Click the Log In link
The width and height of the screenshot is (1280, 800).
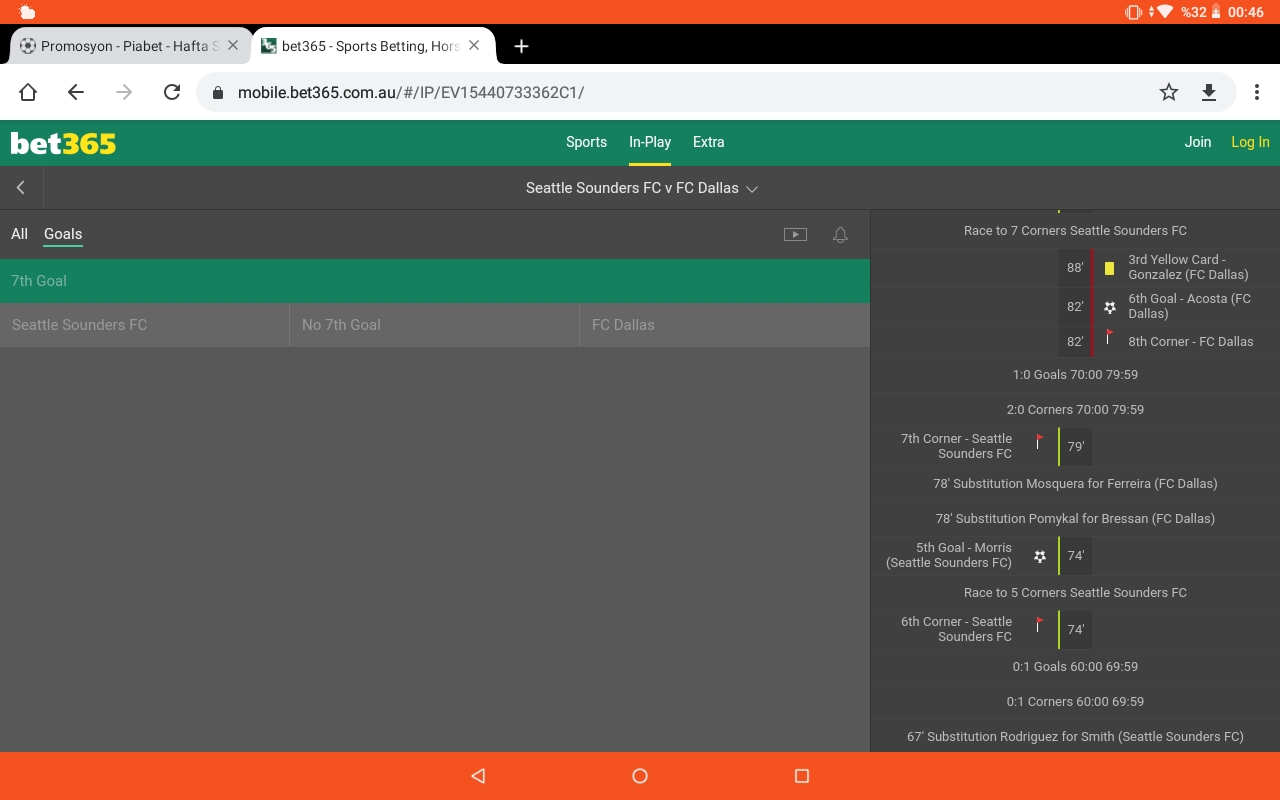tap(1250, 142)
